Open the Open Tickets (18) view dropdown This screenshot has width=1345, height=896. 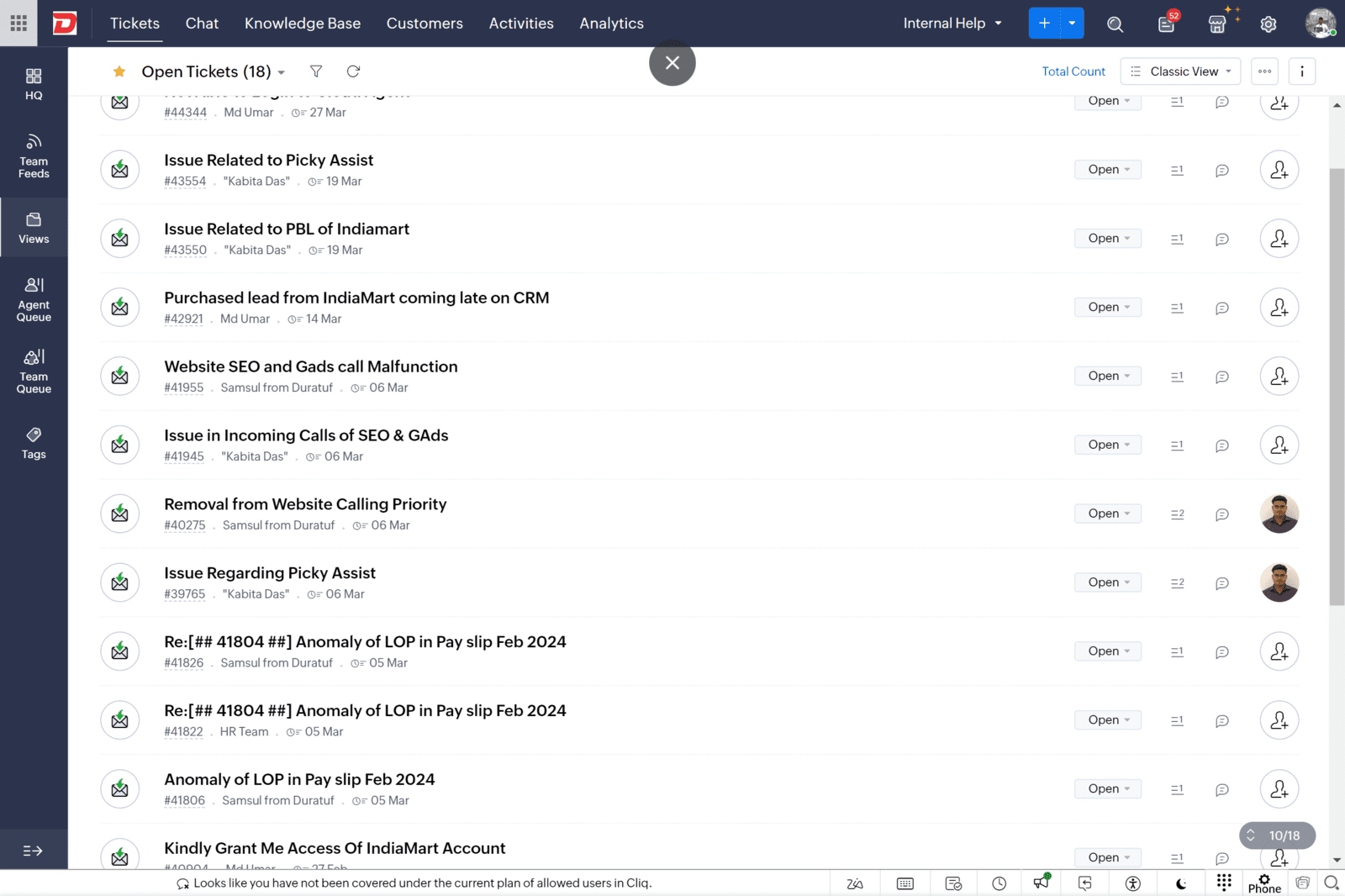tap(214, 71)
